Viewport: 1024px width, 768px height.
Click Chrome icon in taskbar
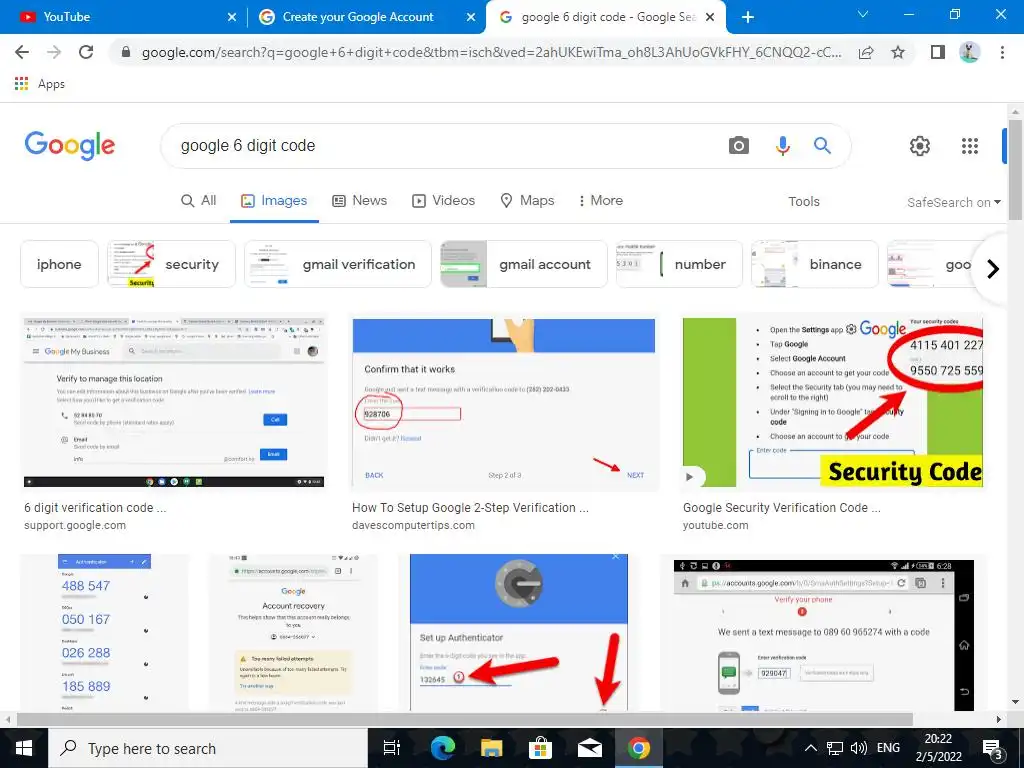point(639,748)
